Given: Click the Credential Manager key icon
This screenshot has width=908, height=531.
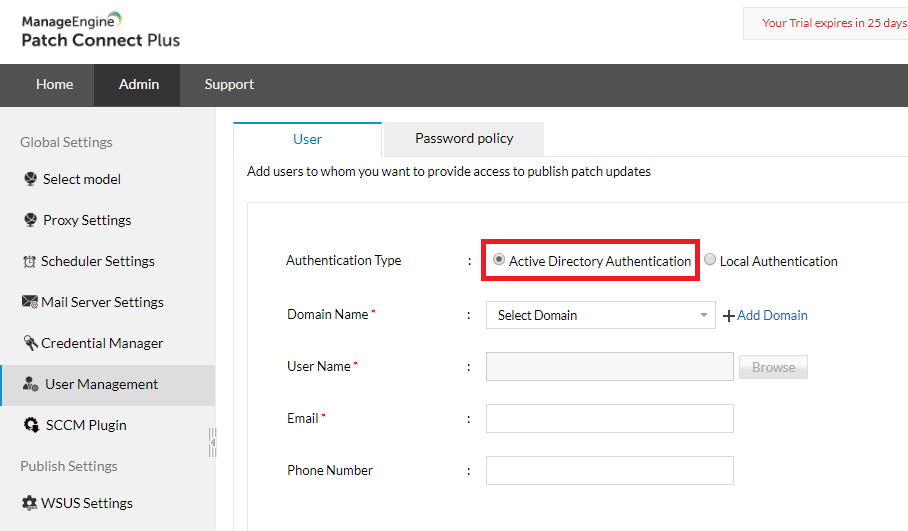Looking at the screenshot, I should (30, 343).
